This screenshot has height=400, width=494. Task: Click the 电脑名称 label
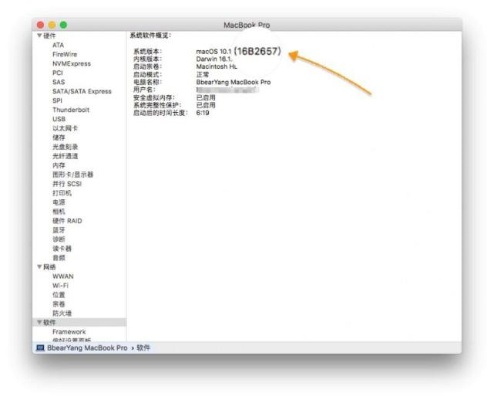tap(148, 82)
